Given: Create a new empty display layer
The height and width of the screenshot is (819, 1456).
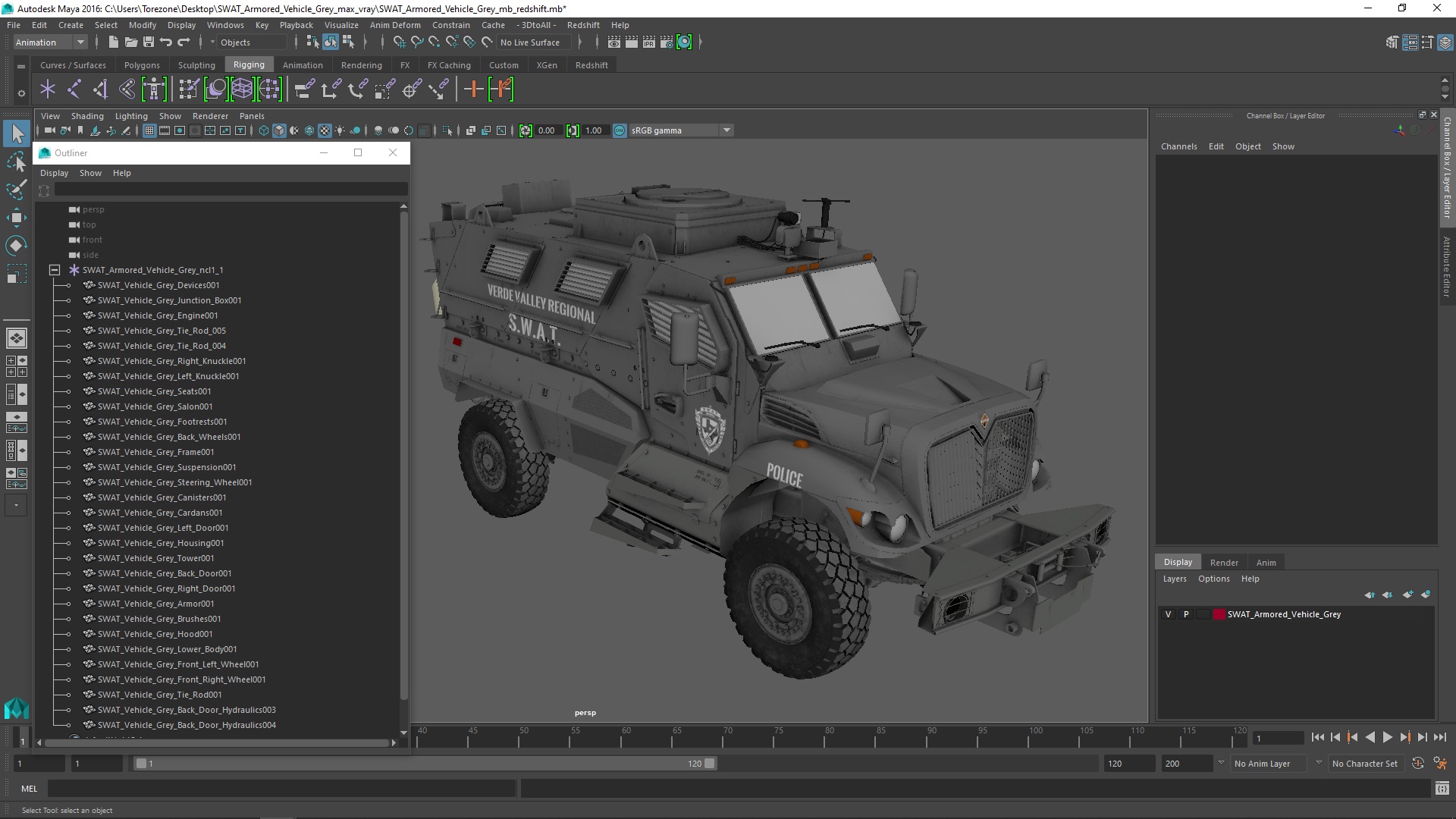Looking at the screenshot, I should pyautogui.click(x=1408, y=595).
